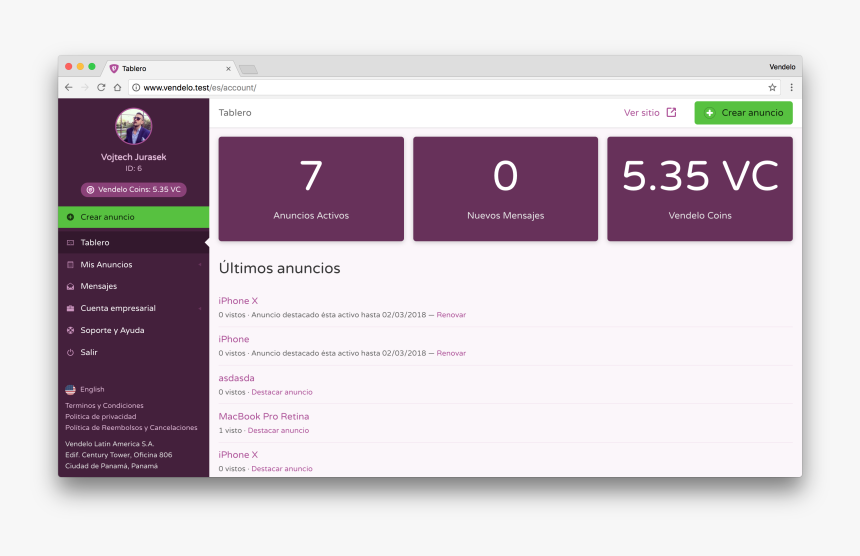Viewport: 860px width, 556px height.
Task: Click the Vojtech Jurasek profile avatar
Action: tap(133, 127)
